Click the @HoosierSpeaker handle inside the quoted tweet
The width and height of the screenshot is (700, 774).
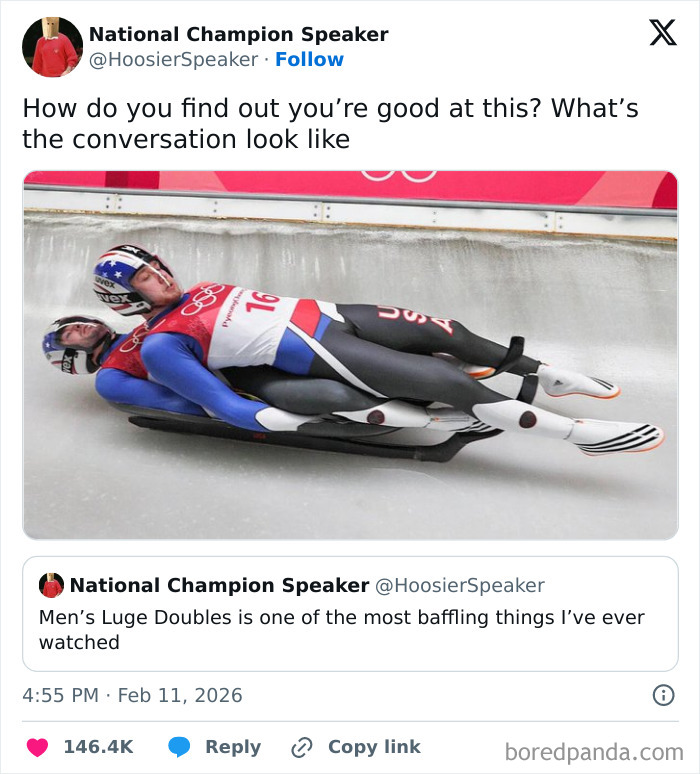[460, 585]
